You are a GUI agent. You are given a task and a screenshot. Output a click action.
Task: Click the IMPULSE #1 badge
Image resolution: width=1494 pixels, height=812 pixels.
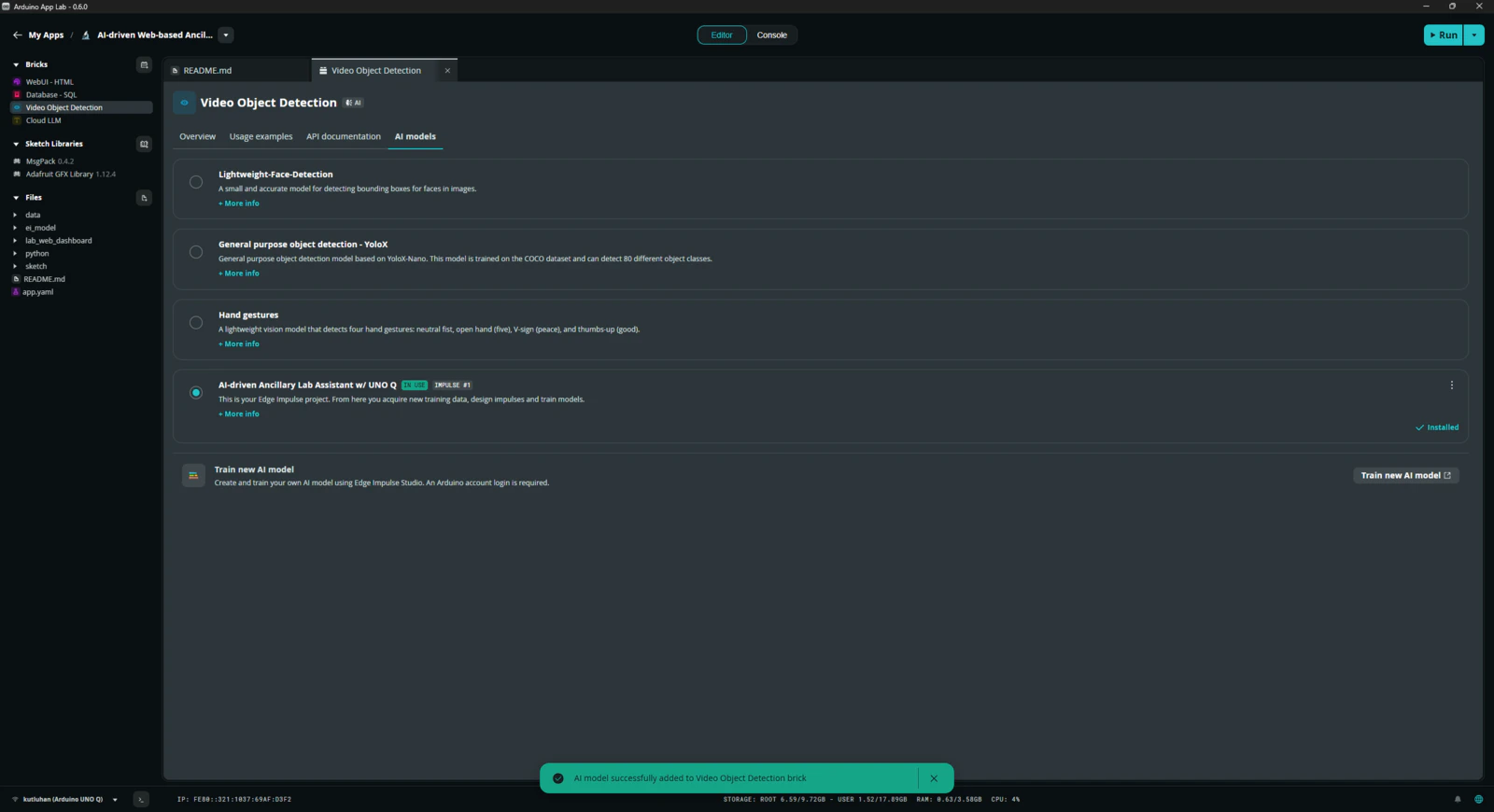(x=452, y=385)
